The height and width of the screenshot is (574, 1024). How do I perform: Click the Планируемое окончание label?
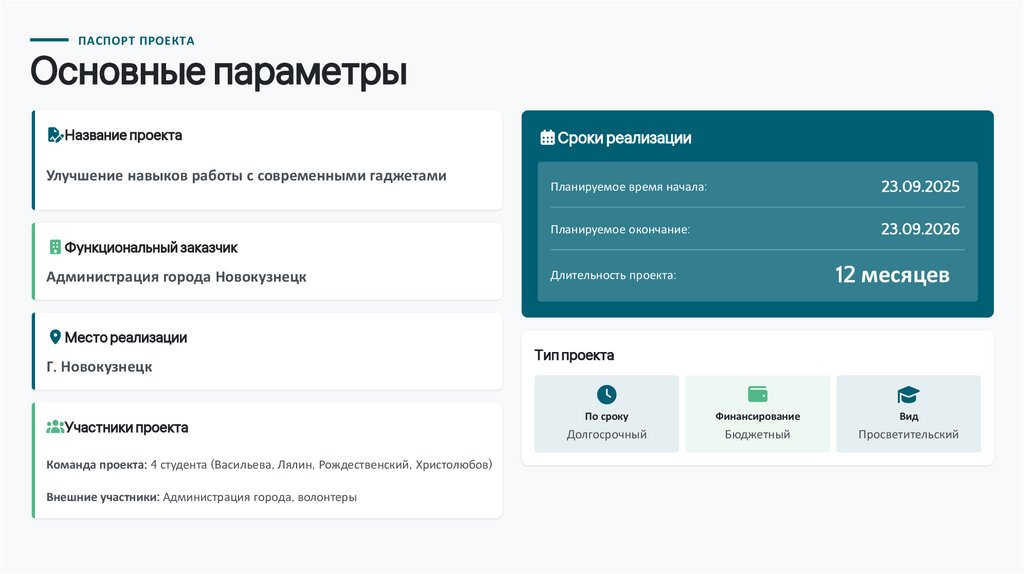[x=620, y=229]
